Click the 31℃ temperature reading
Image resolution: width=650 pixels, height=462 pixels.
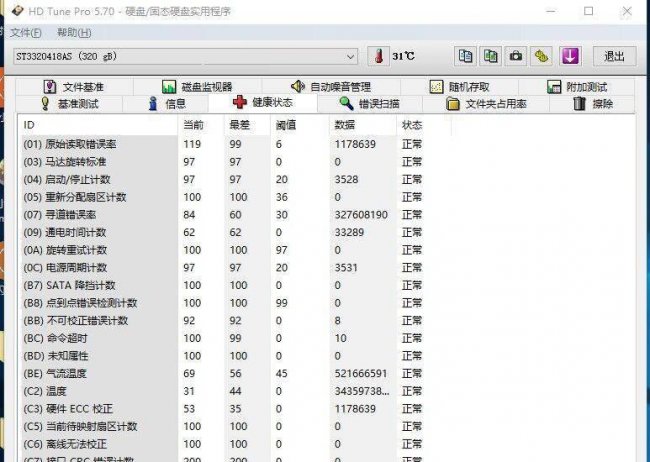403,56
